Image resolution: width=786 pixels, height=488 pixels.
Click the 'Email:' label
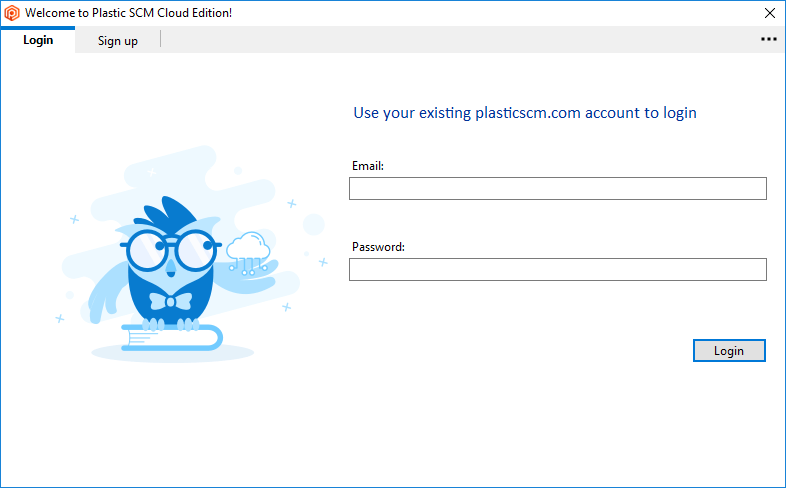tap(368, 166)
